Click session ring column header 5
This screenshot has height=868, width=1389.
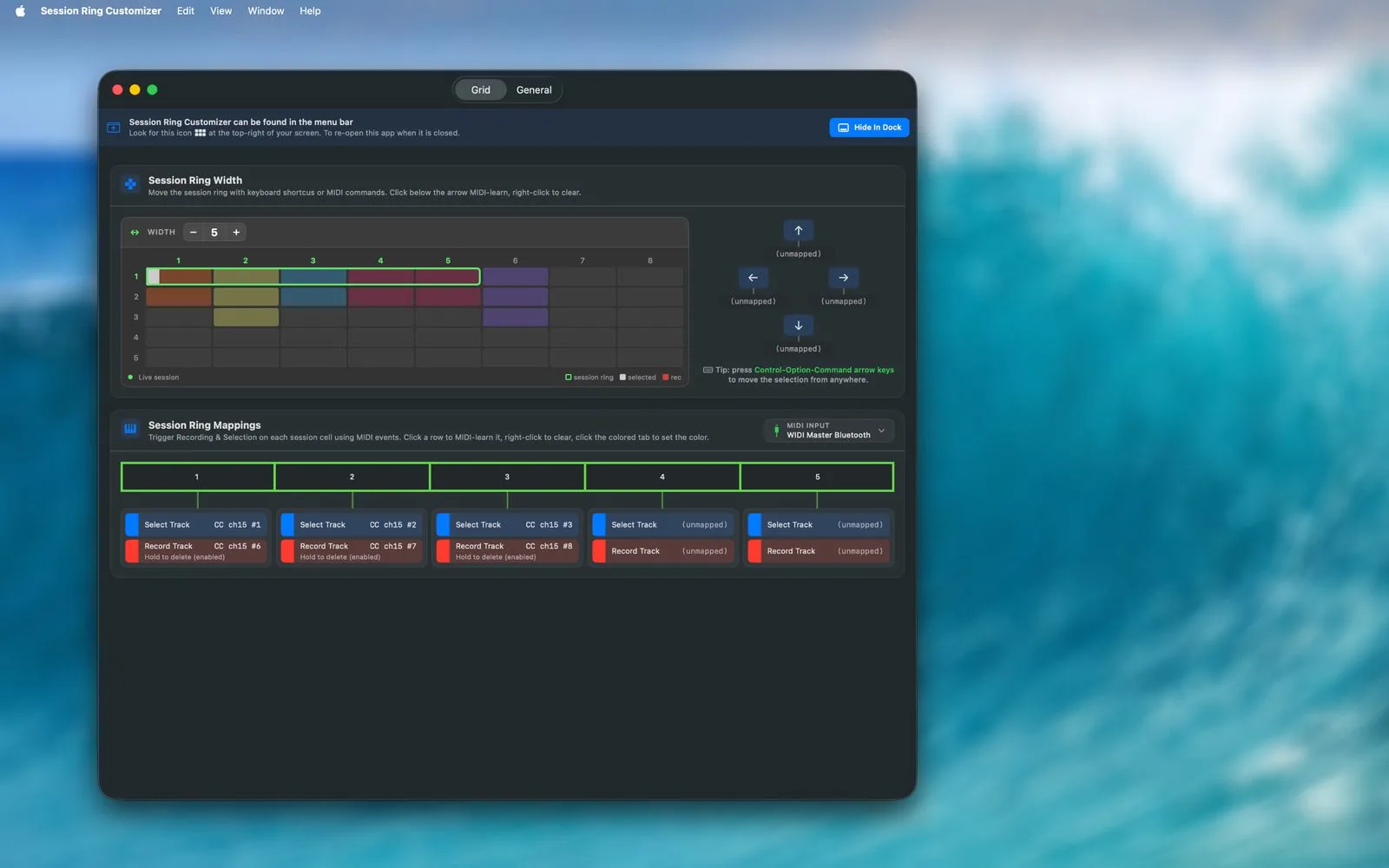(817, 477)
